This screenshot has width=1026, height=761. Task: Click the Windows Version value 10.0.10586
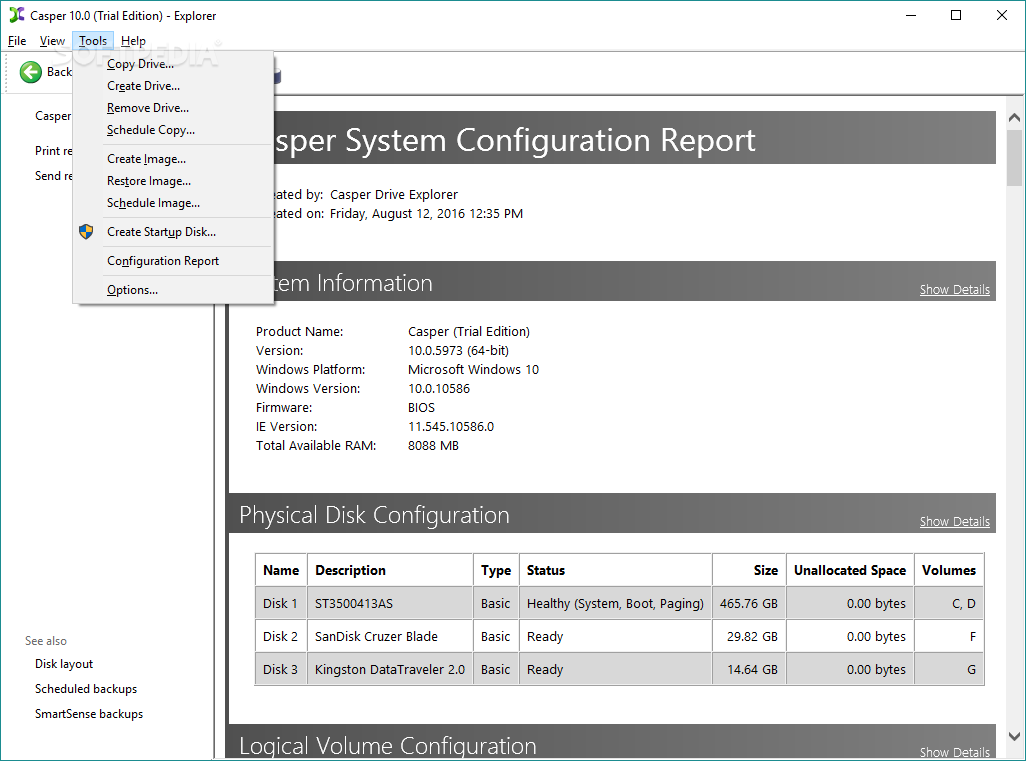click(438, 388)
